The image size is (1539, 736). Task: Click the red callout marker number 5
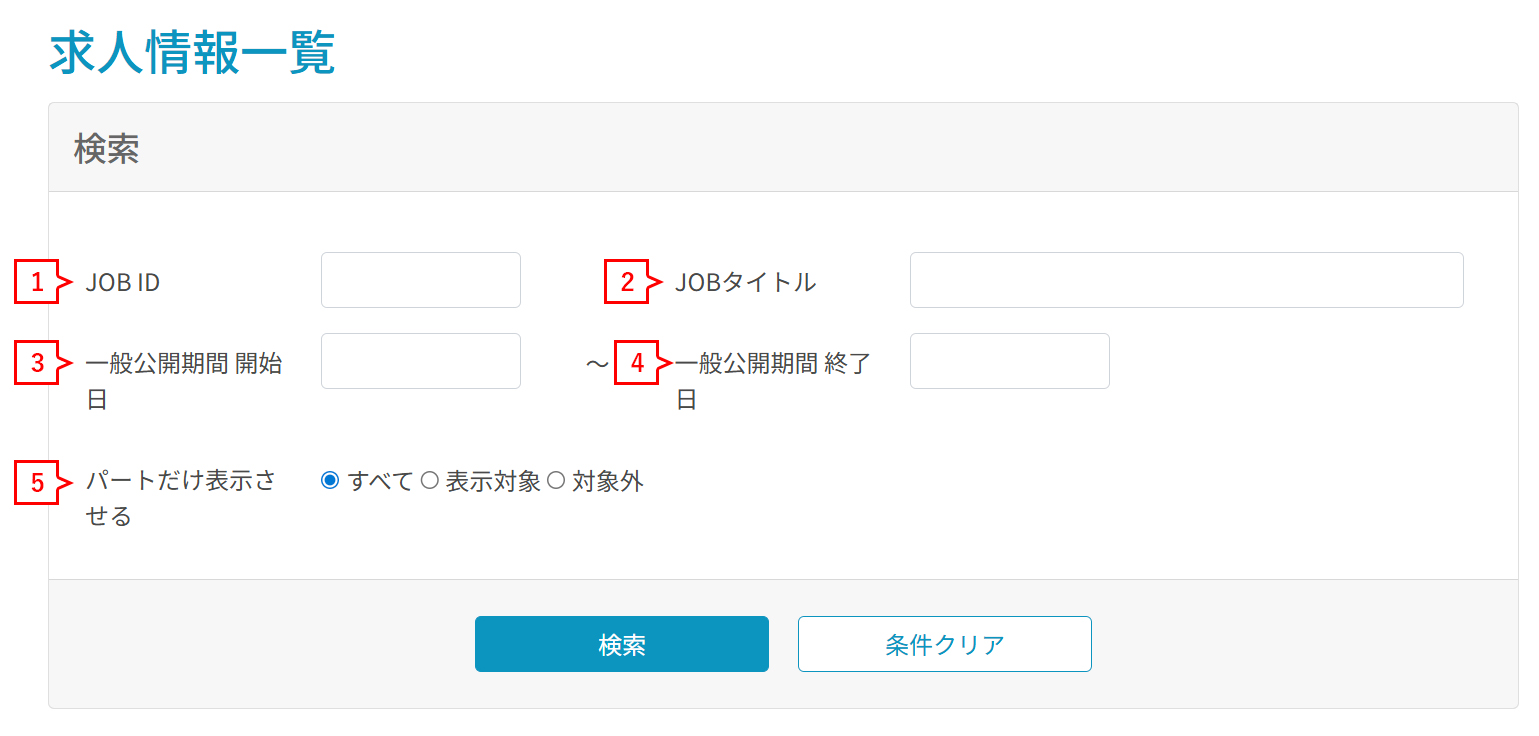tap(38, 483)
